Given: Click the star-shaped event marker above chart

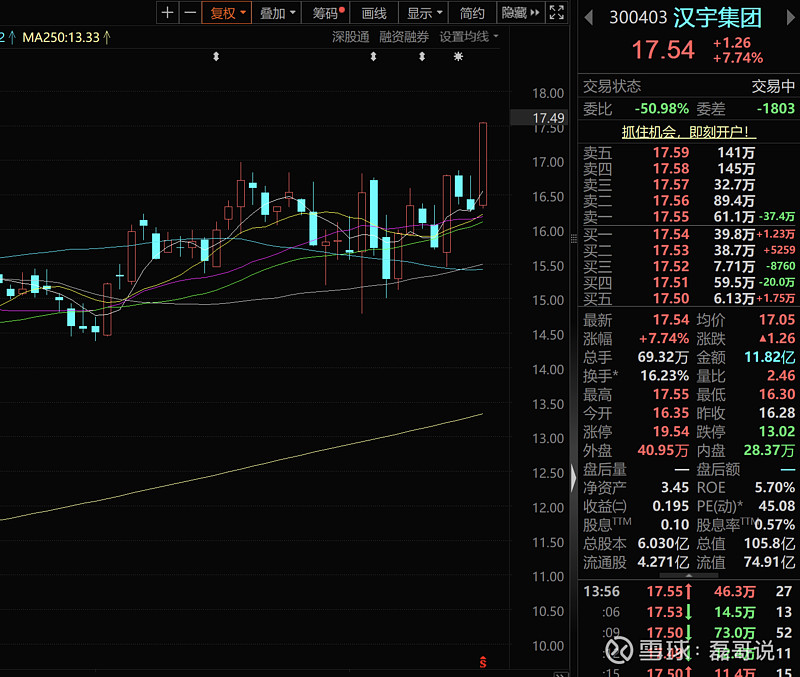Looking at the screenshot, I should 458,57.
